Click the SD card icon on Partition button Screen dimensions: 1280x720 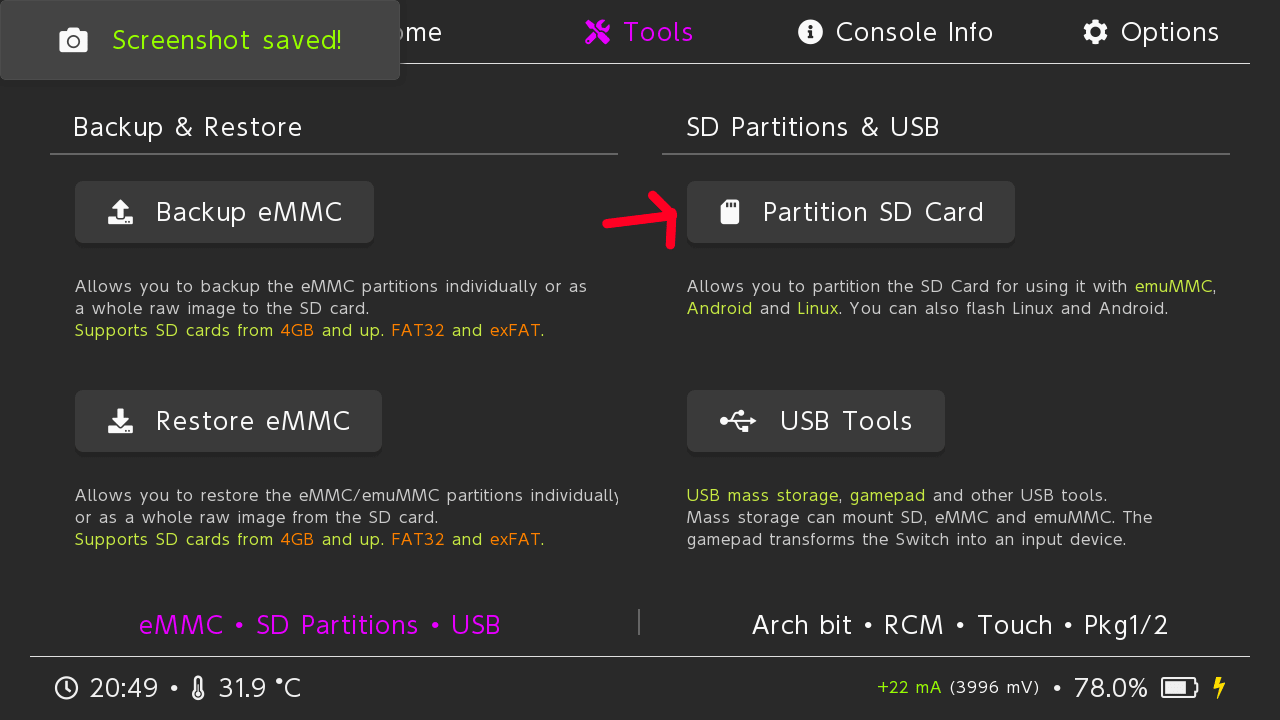730,212
